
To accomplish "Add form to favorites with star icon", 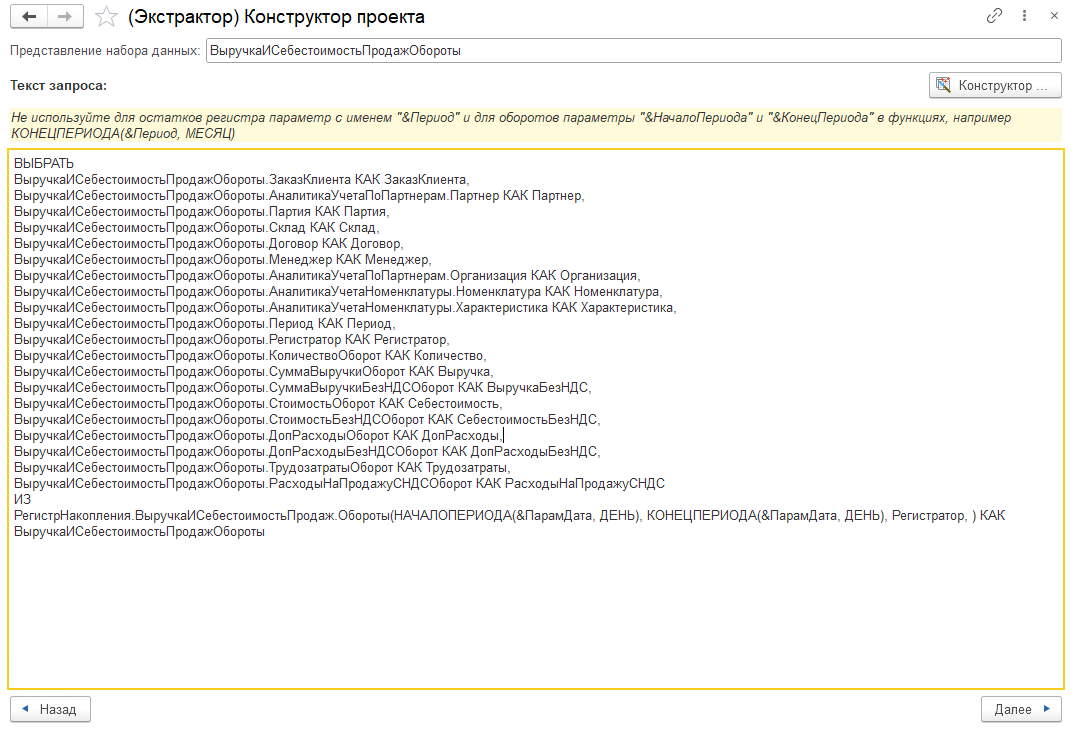I will [x=106, y=17].
